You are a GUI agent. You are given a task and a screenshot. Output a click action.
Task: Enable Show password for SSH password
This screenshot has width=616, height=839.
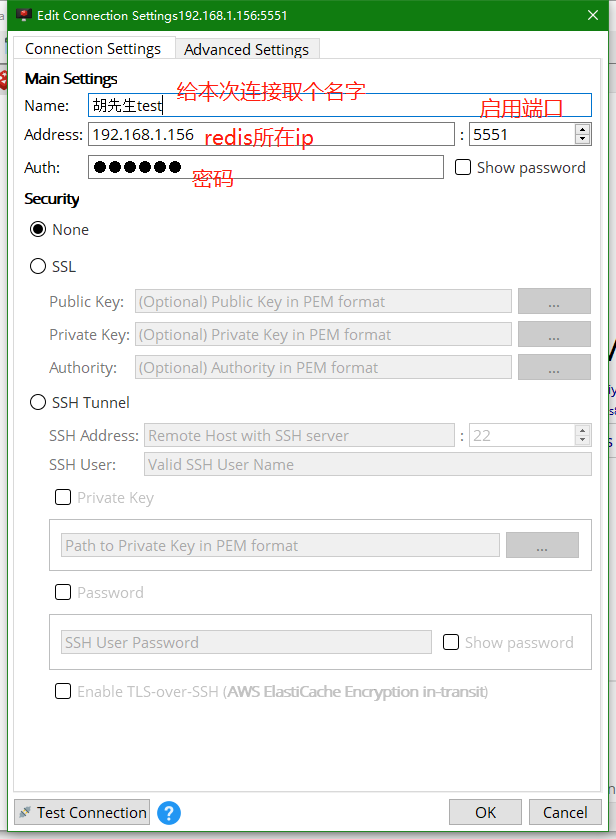(x=451, y=642)
